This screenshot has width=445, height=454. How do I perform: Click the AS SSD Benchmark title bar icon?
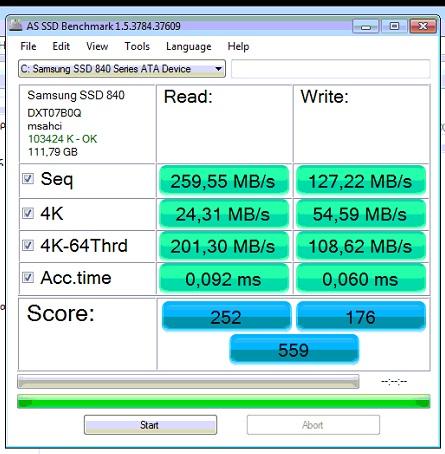[15, 25]
